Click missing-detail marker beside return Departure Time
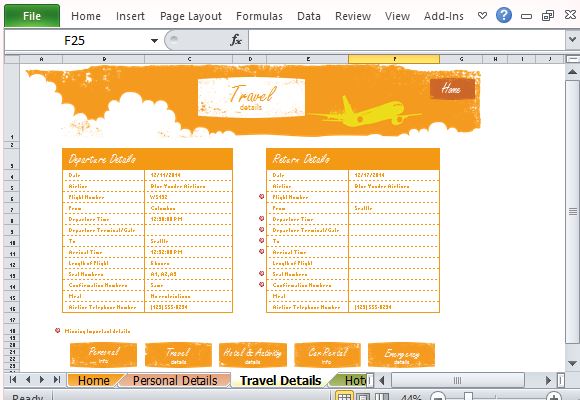580x400 pixels. point(262,219)
